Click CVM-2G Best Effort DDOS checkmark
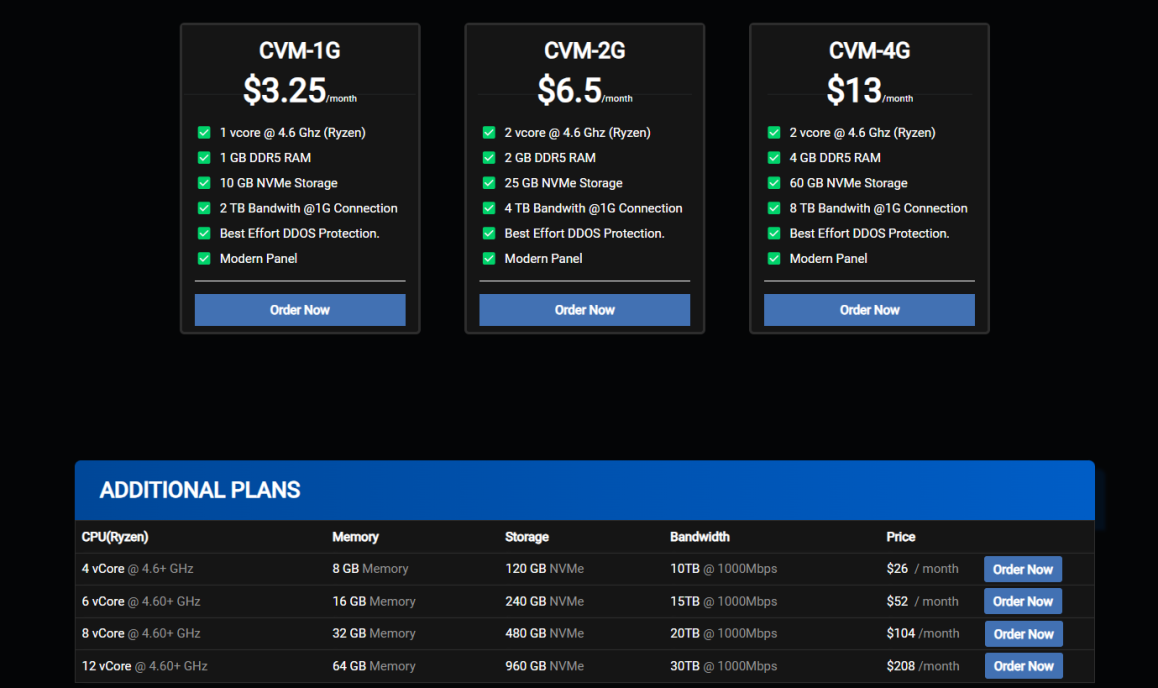 pyautogui.click(x=489, y=233)
